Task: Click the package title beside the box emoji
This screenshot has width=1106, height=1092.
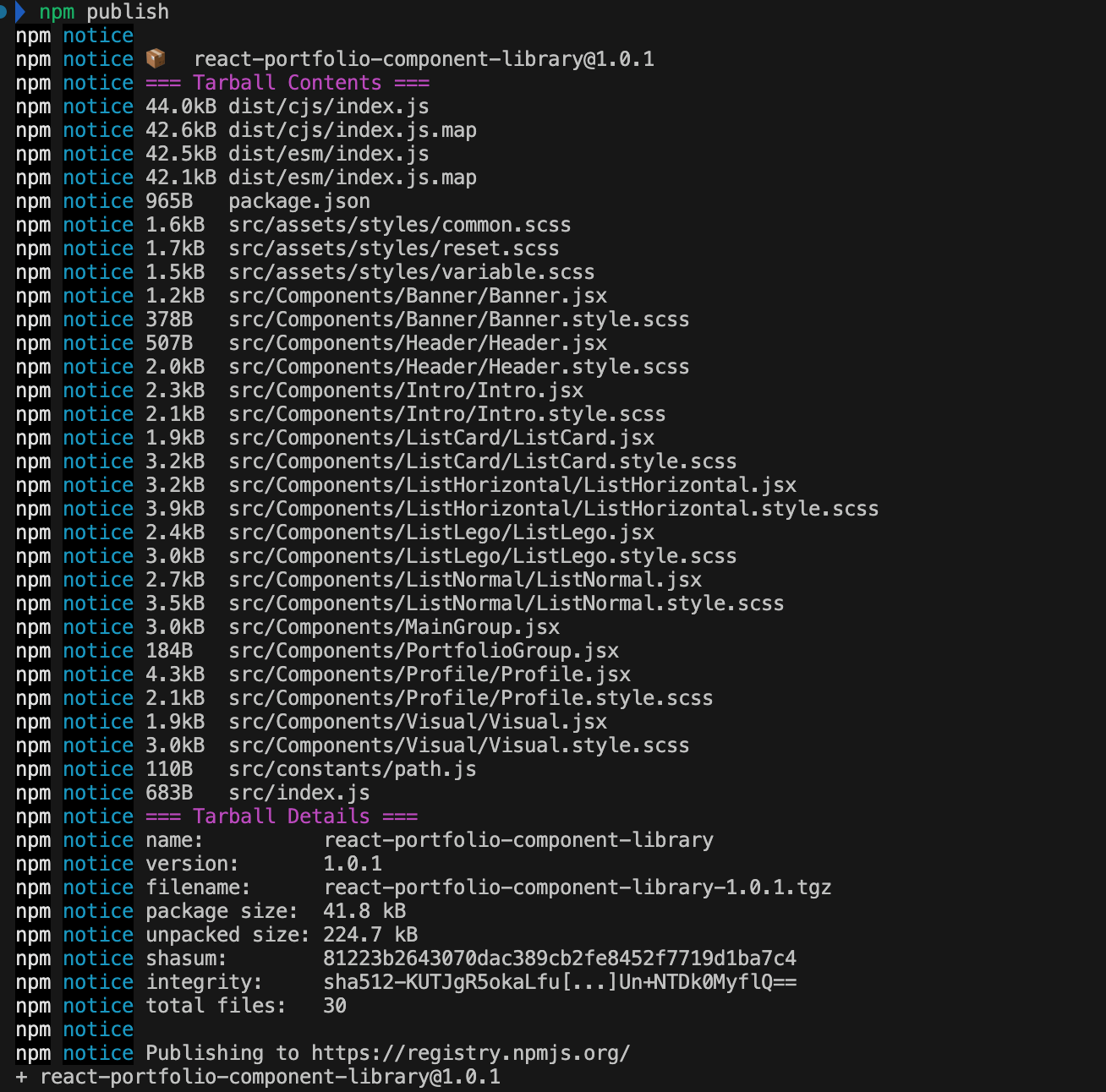Action: (x=424, y=59)
